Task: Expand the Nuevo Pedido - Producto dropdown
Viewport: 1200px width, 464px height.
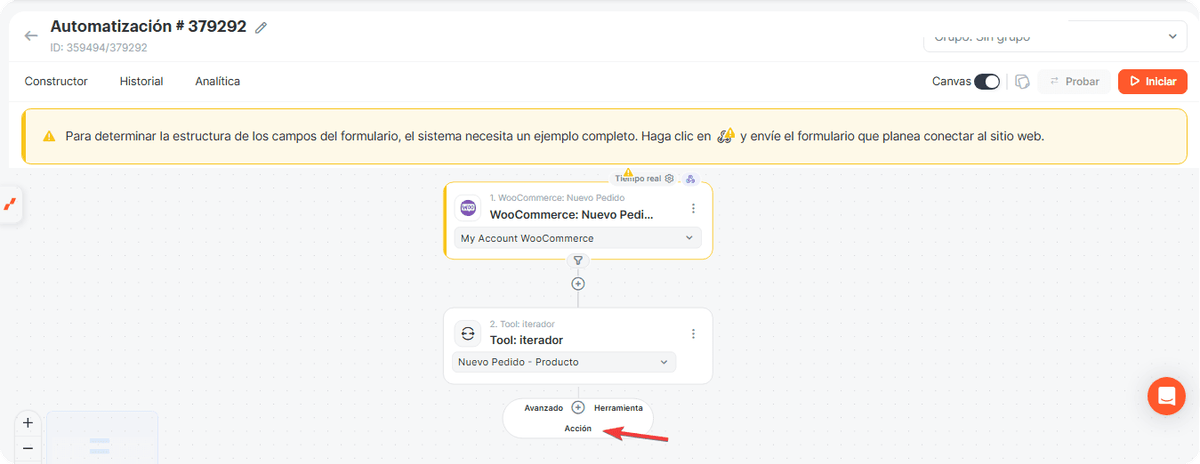Action: click(x=564, y=362)
